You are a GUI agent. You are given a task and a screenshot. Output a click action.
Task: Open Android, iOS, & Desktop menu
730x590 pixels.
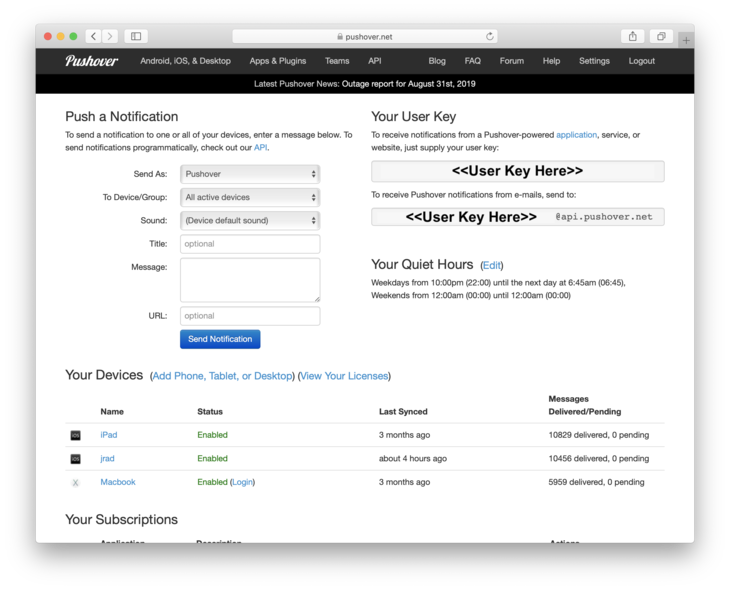185,61
